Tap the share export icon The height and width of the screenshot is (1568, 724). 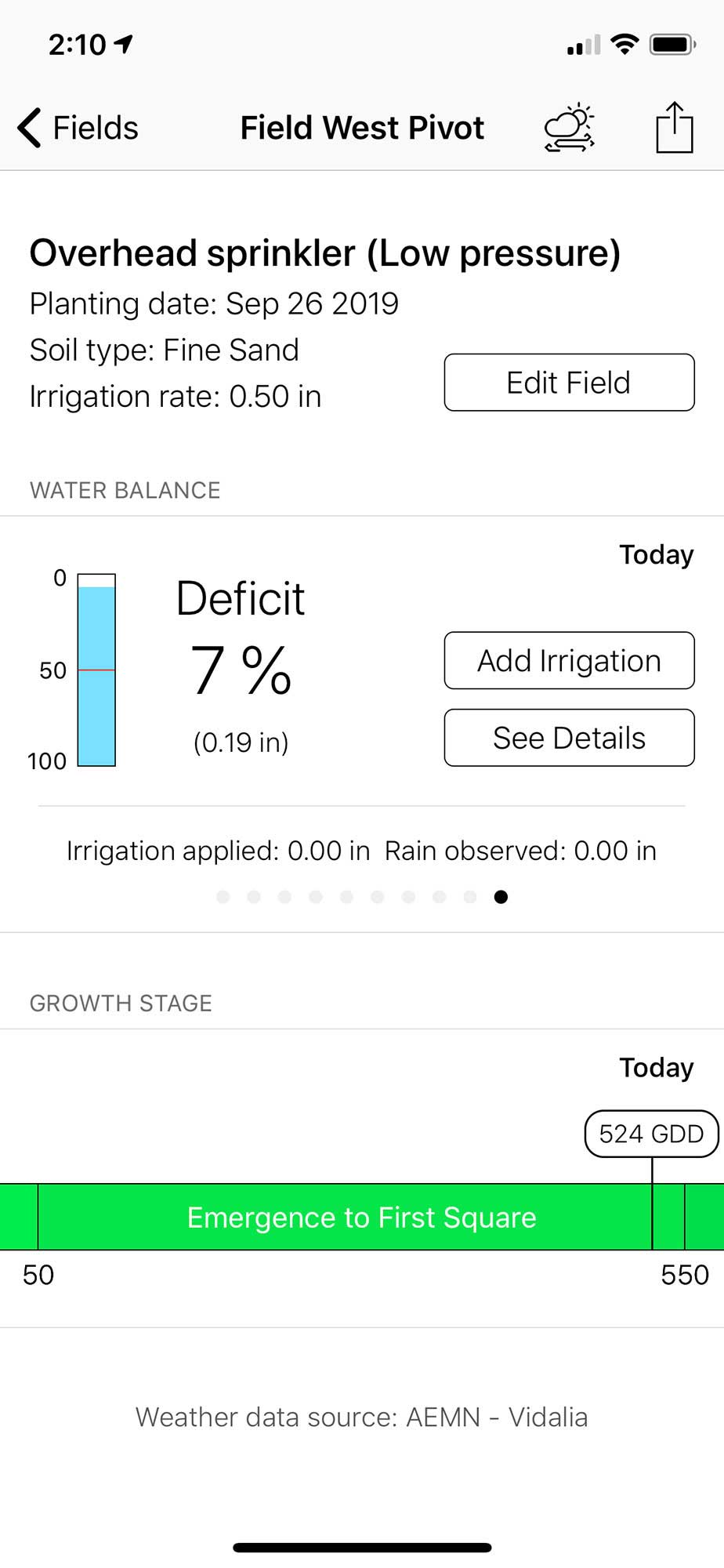675,127
